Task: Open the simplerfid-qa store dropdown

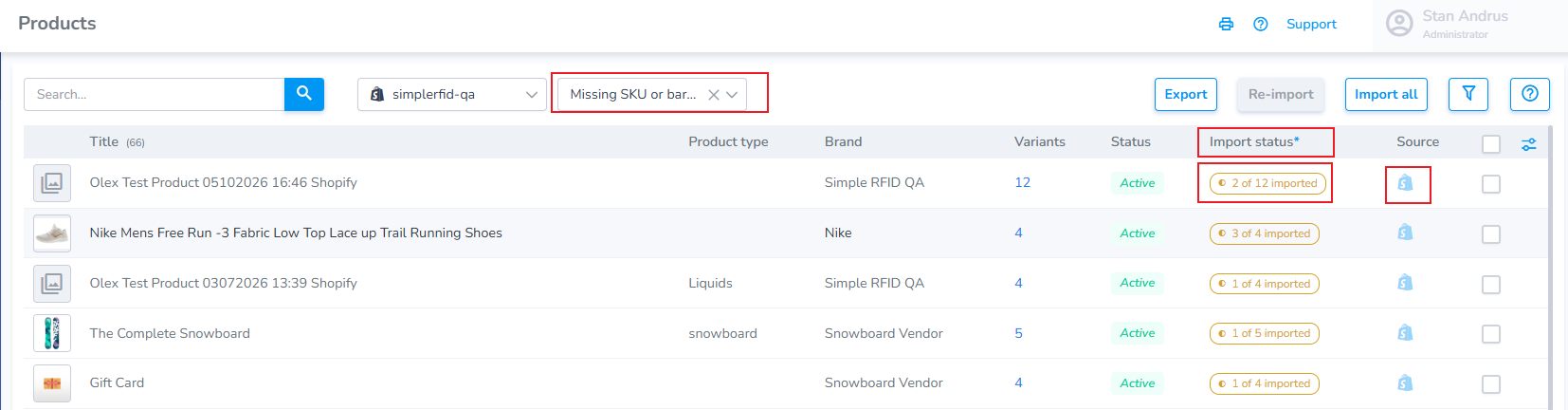Action: pyautogui.click(x=451, y=94)
